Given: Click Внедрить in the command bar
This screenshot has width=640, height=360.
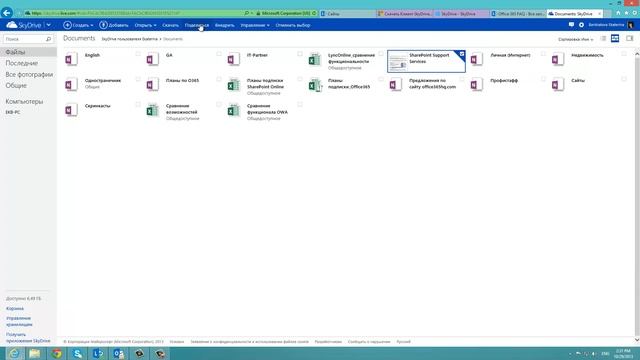Looking at the screenshot, I should pos(224,25).
